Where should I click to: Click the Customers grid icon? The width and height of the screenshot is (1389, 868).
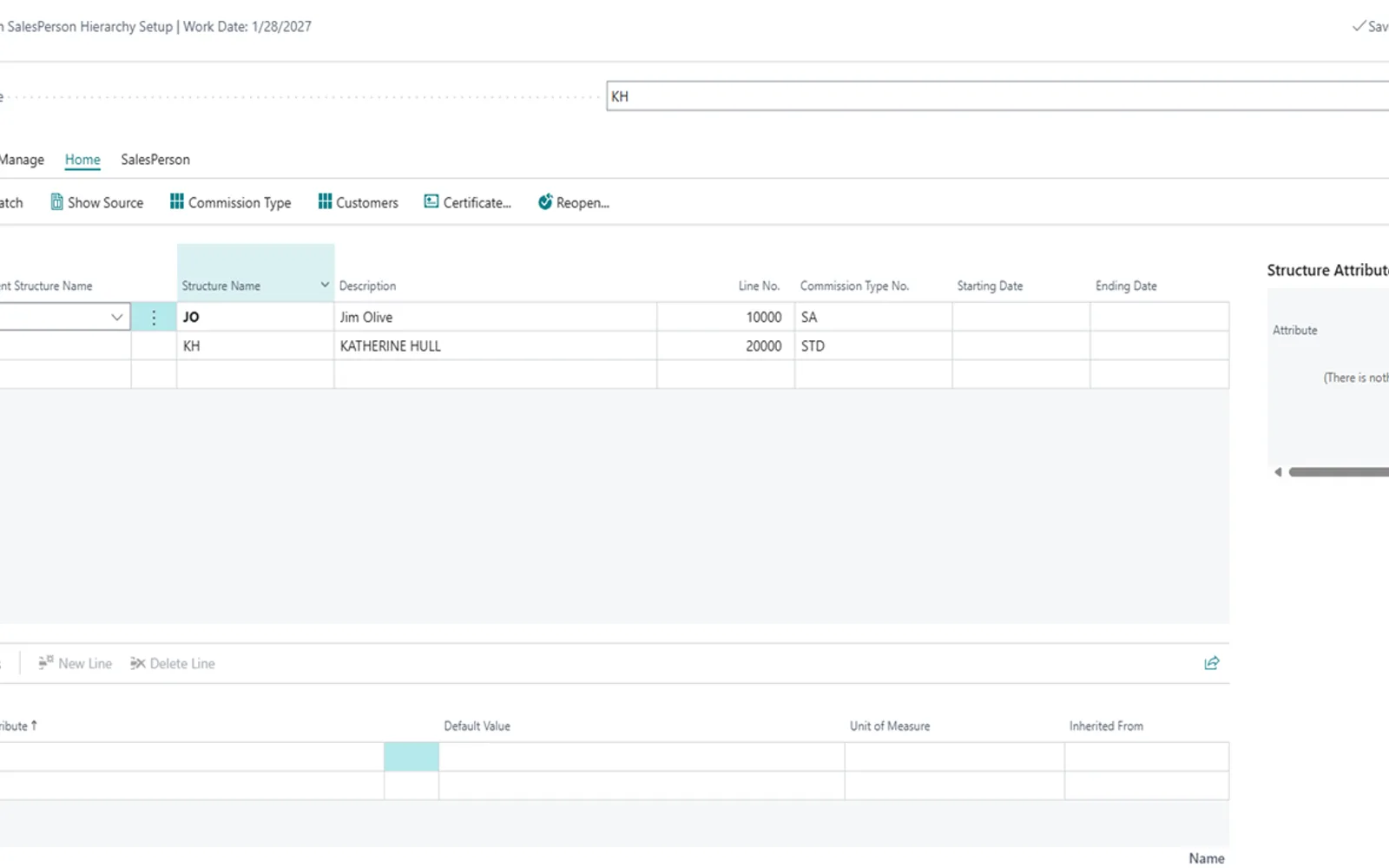(x=325, y=201)
